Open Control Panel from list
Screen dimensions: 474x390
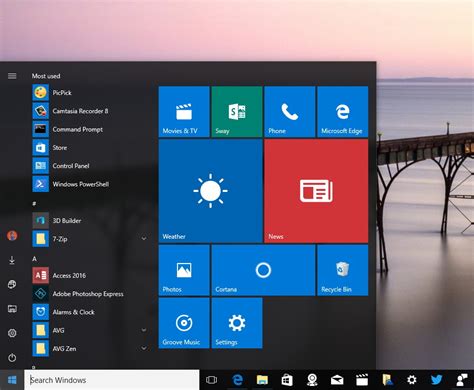click(90, 166)
